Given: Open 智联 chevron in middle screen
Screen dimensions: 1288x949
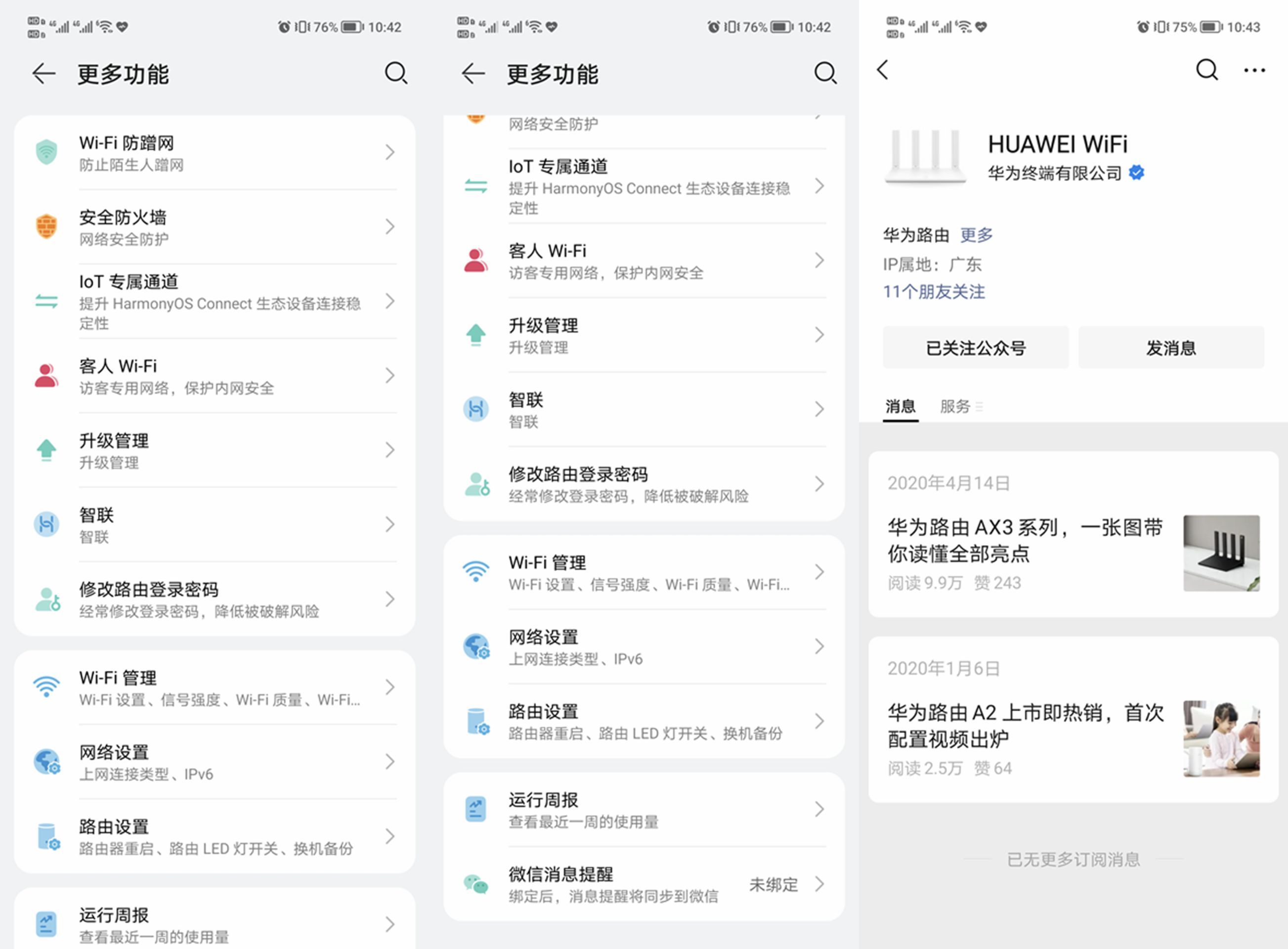Looking at the screenshot, I should 820,410.
